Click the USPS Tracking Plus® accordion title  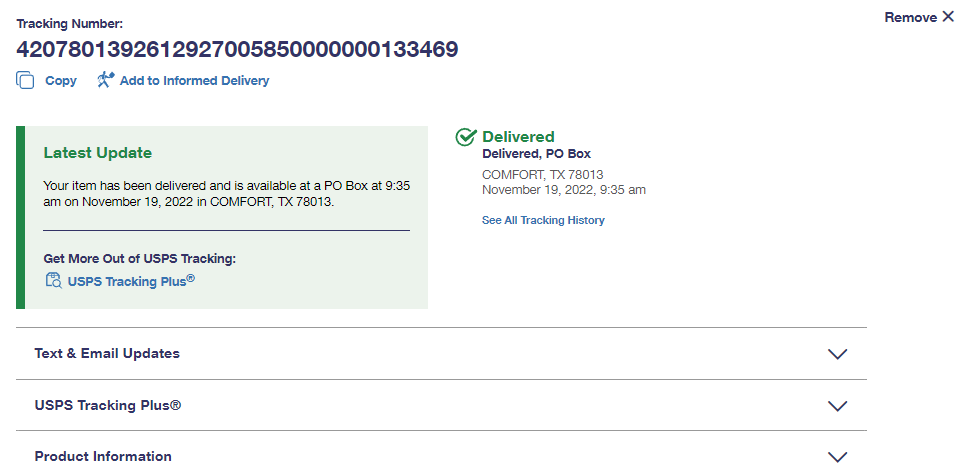107,405
